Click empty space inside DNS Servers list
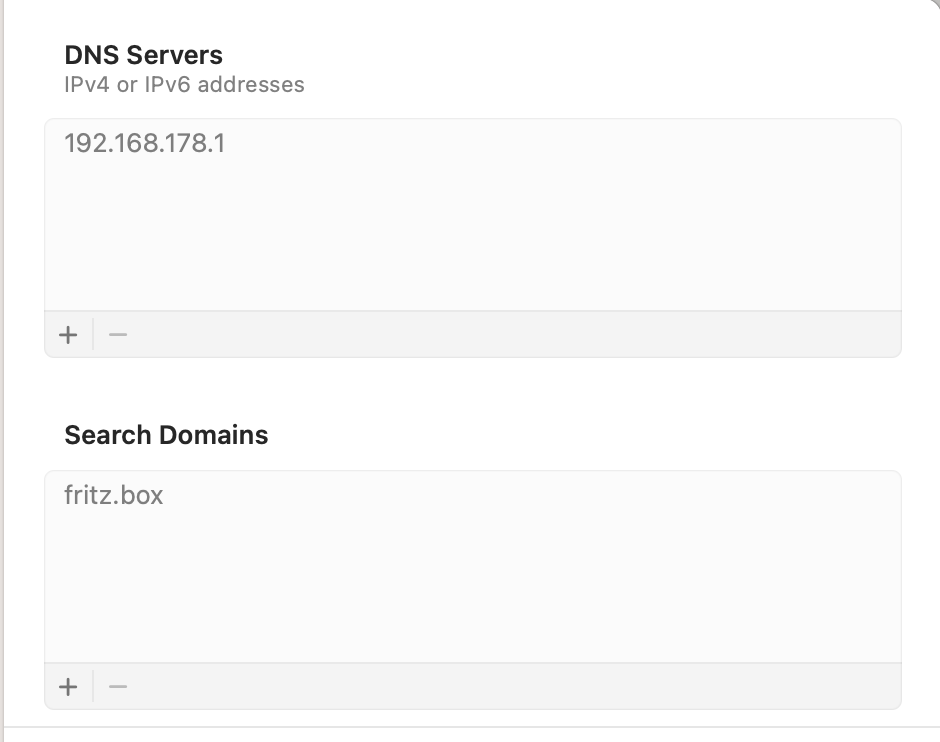 pos(470,240)
